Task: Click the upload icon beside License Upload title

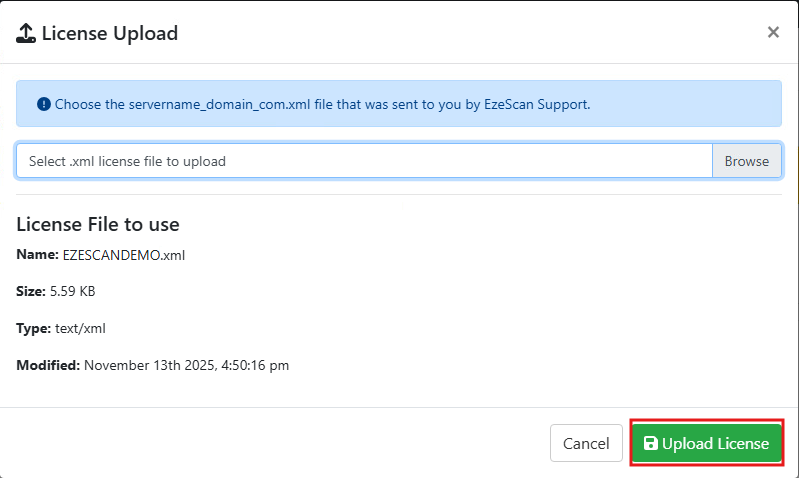Action: coord(26,33)
